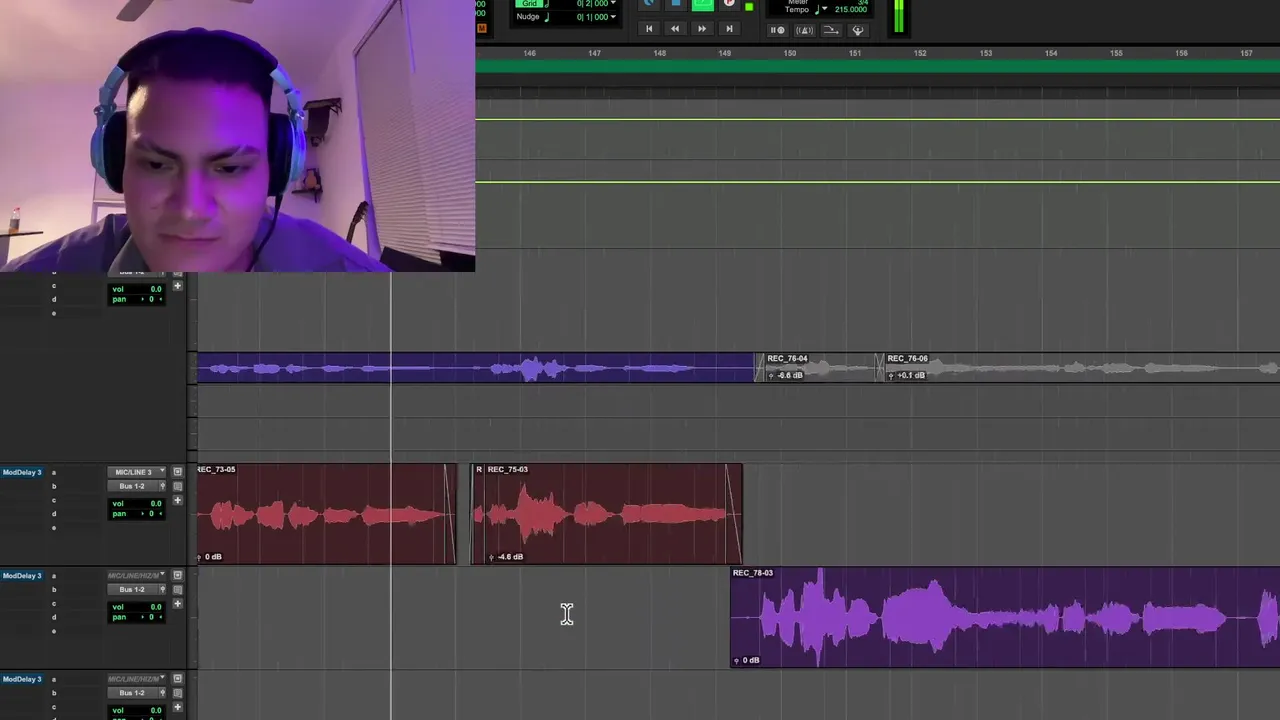Viewport: 1280px width, 720px height.
Task: Click the -4.6 dB clip gain value
Action: tap(511, 557)
